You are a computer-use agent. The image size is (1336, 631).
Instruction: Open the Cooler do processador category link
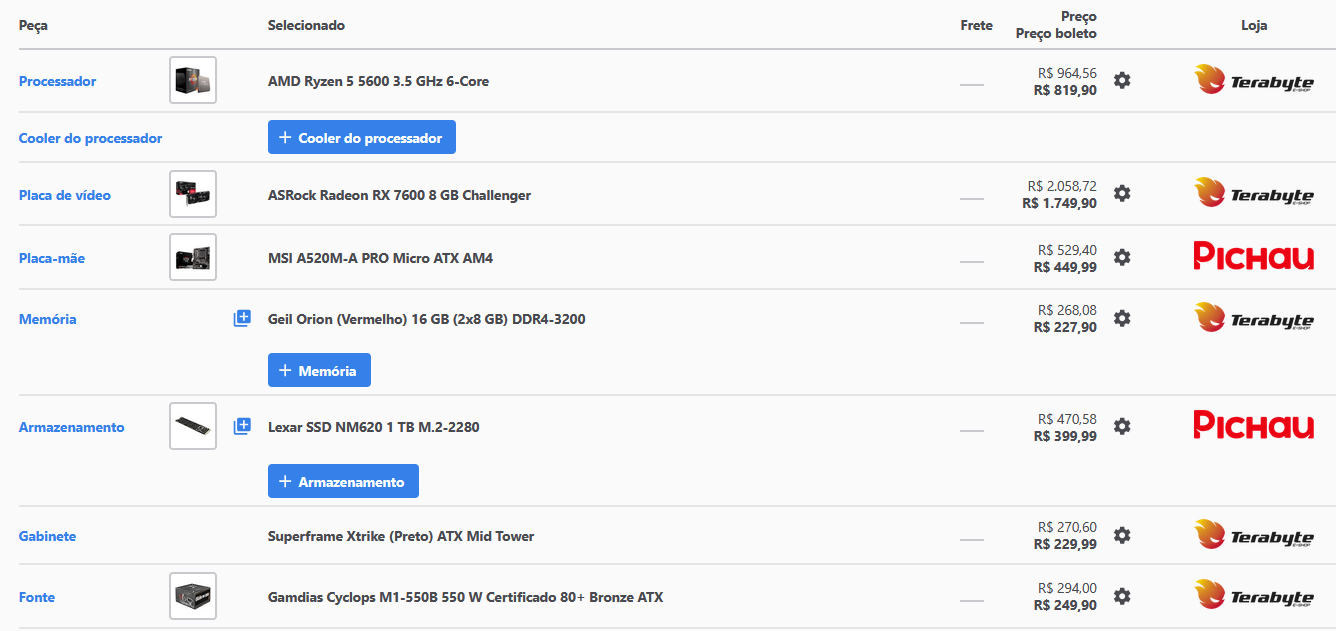(90, 138)
